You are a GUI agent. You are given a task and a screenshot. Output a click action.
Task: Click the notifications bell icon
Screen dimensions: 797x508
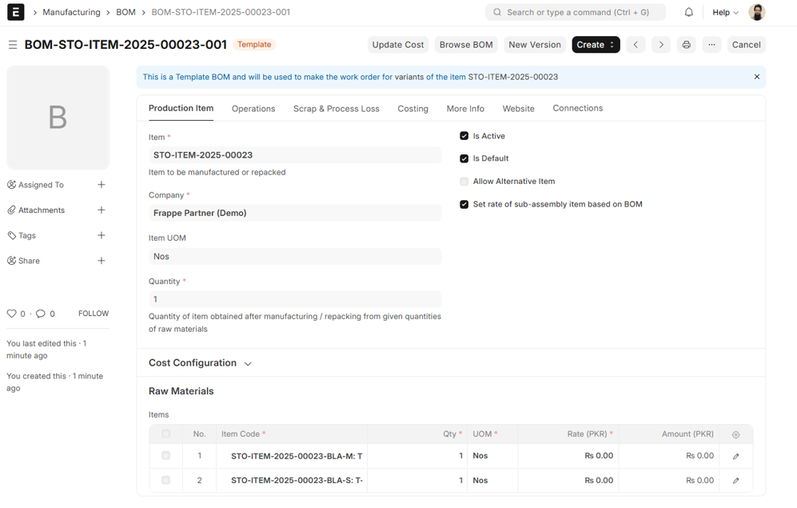point(689,13)
